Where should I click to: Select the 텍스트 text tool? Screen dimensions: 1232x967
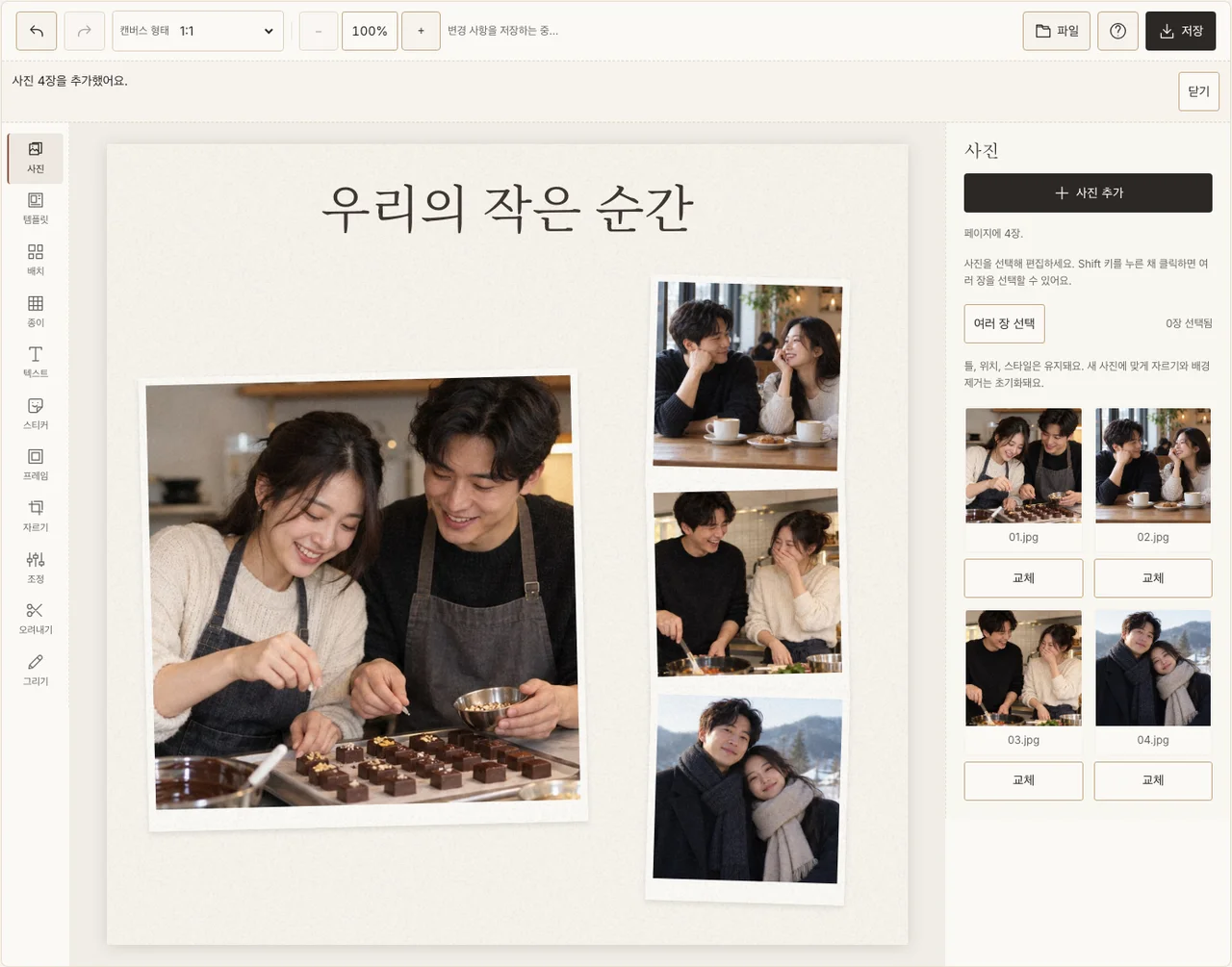[36, 362]
